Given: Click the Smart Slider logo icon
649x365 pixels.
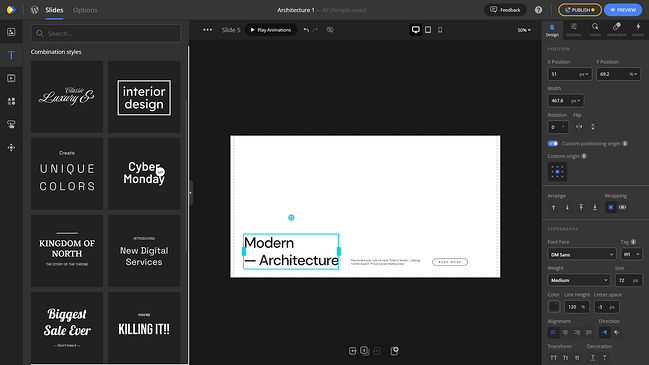Looking at the screenshot, I should [11, 10].
